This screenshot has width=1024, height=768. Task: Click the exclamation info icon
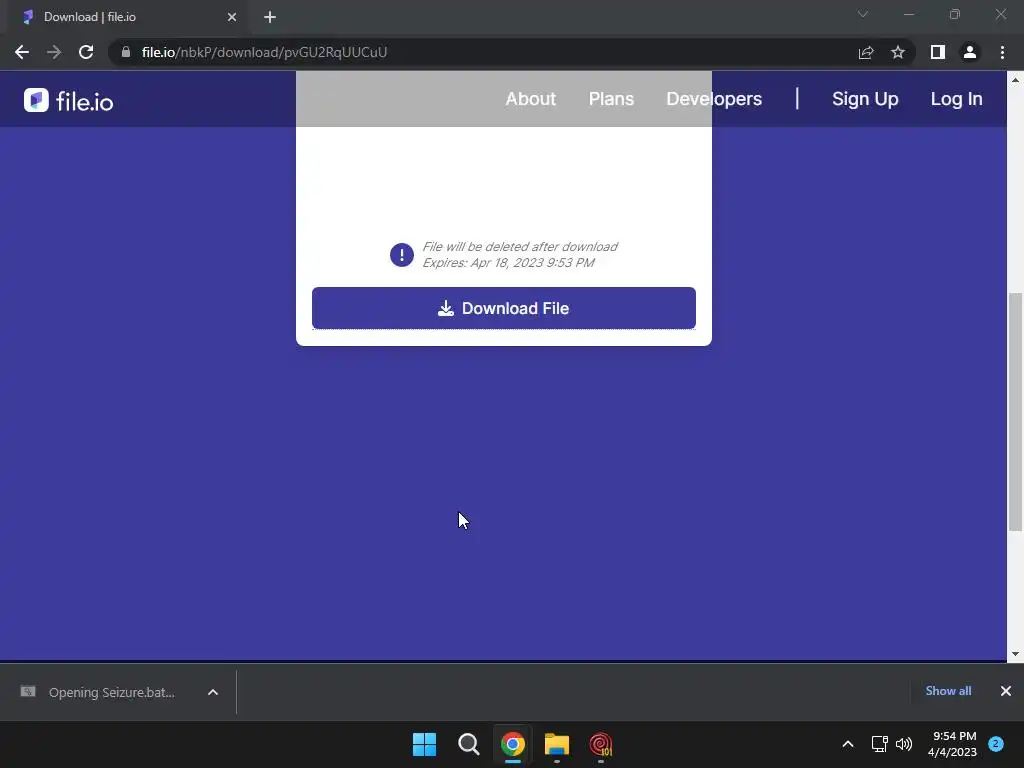pos(402,255)
